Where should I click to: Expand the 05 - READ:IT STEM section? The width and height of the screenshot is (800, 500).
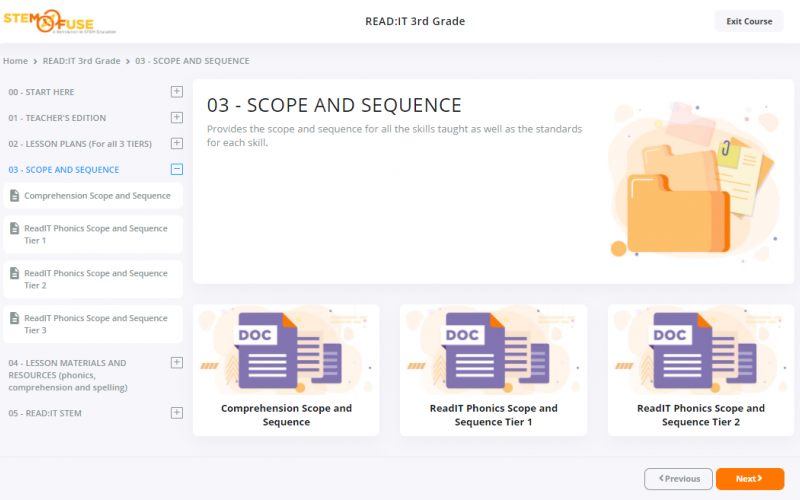[177, 412]
